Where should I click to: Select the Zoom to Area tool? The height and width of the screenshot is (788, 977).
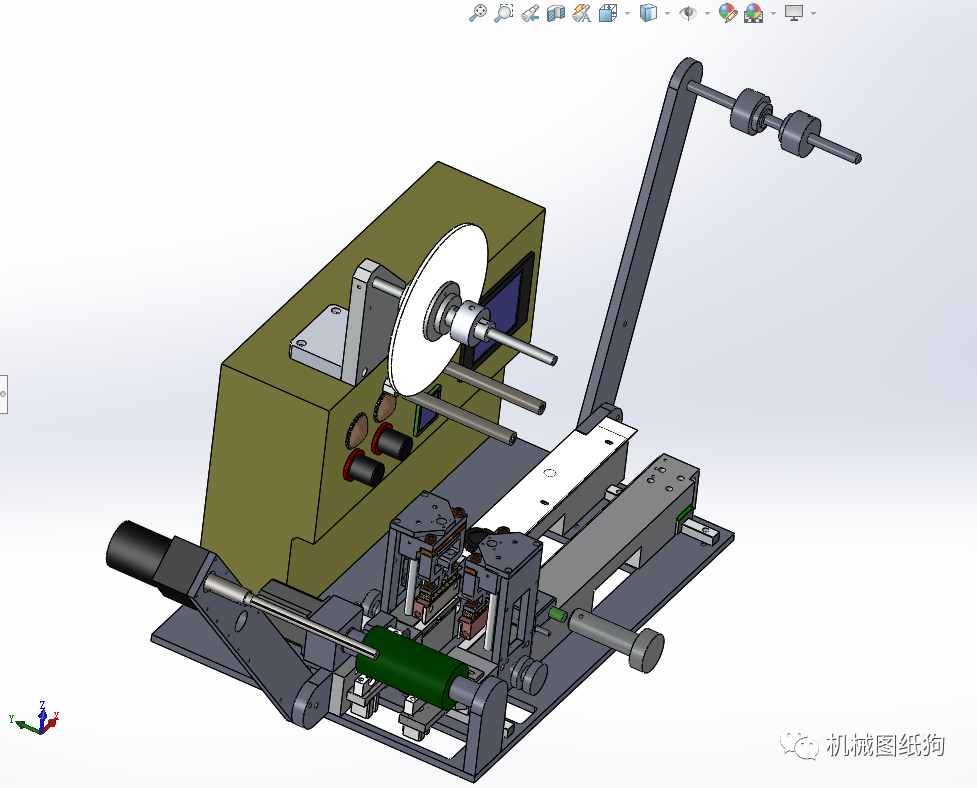[503, 13]
